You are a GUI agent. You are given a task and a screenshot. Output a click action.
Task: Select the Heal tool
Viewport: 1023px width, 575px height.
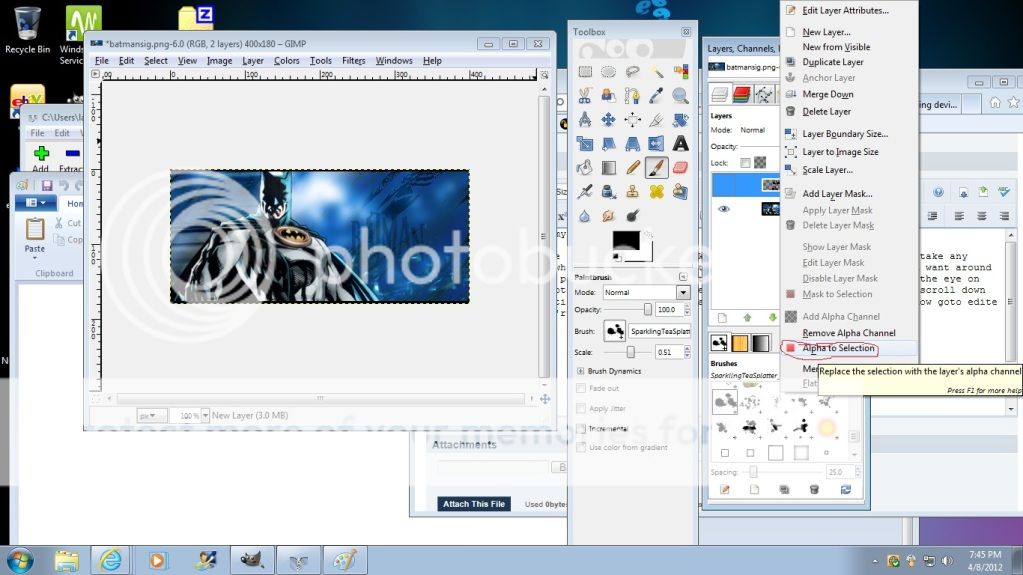(x=656, y=191)
